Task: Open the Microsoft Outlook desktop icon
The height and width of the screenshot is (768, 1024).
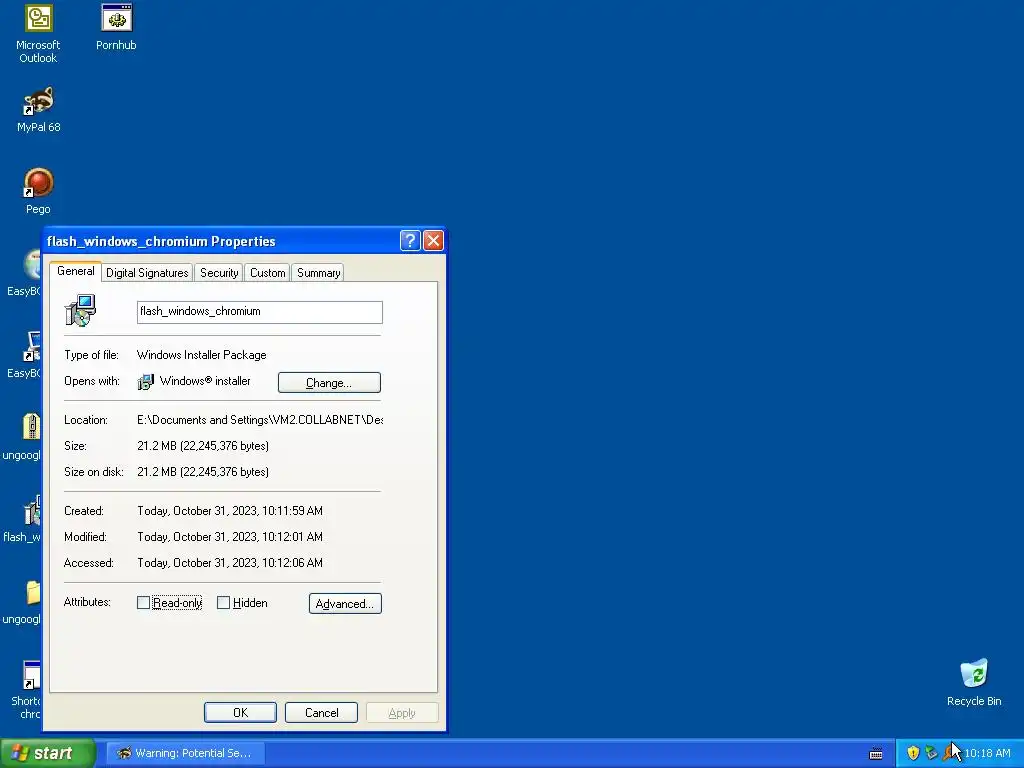Action: tap(39, 18)
